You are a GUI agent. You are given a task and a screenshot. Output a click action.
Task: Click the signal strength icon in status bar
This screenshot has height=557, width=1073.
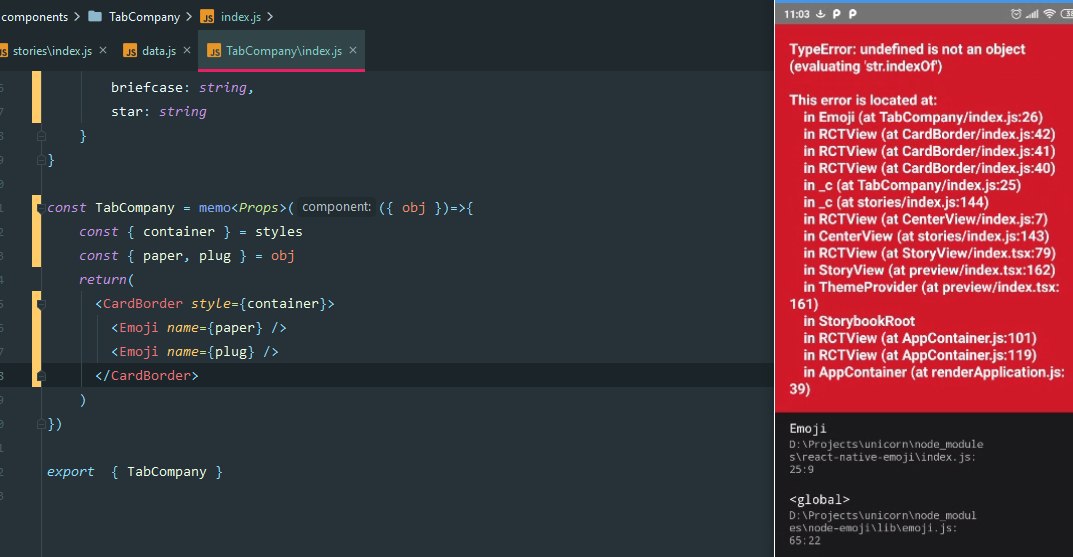(1032, 14)
